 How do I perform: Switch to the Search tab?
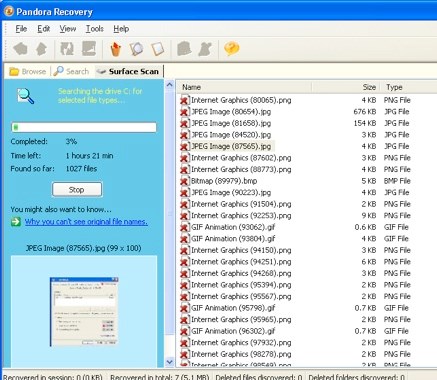click(71, 71)
